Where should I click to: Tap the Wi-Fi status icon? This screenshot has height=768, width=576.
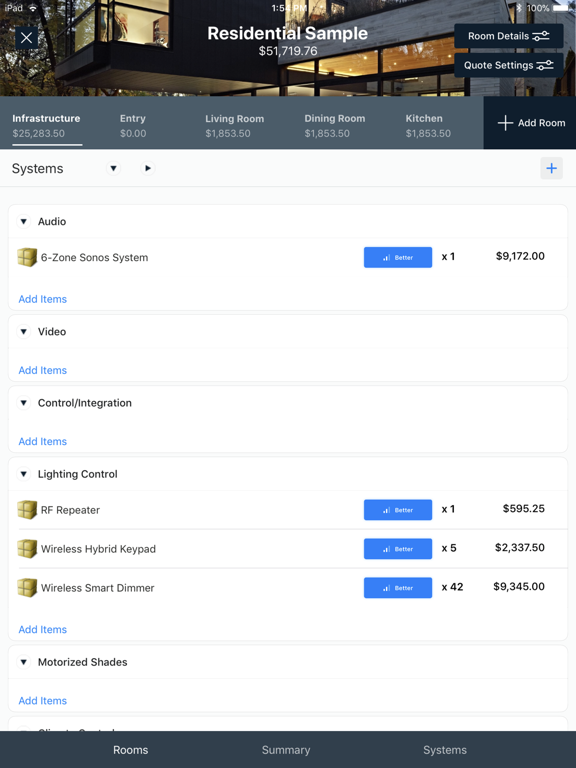click(x=33, y=8)
